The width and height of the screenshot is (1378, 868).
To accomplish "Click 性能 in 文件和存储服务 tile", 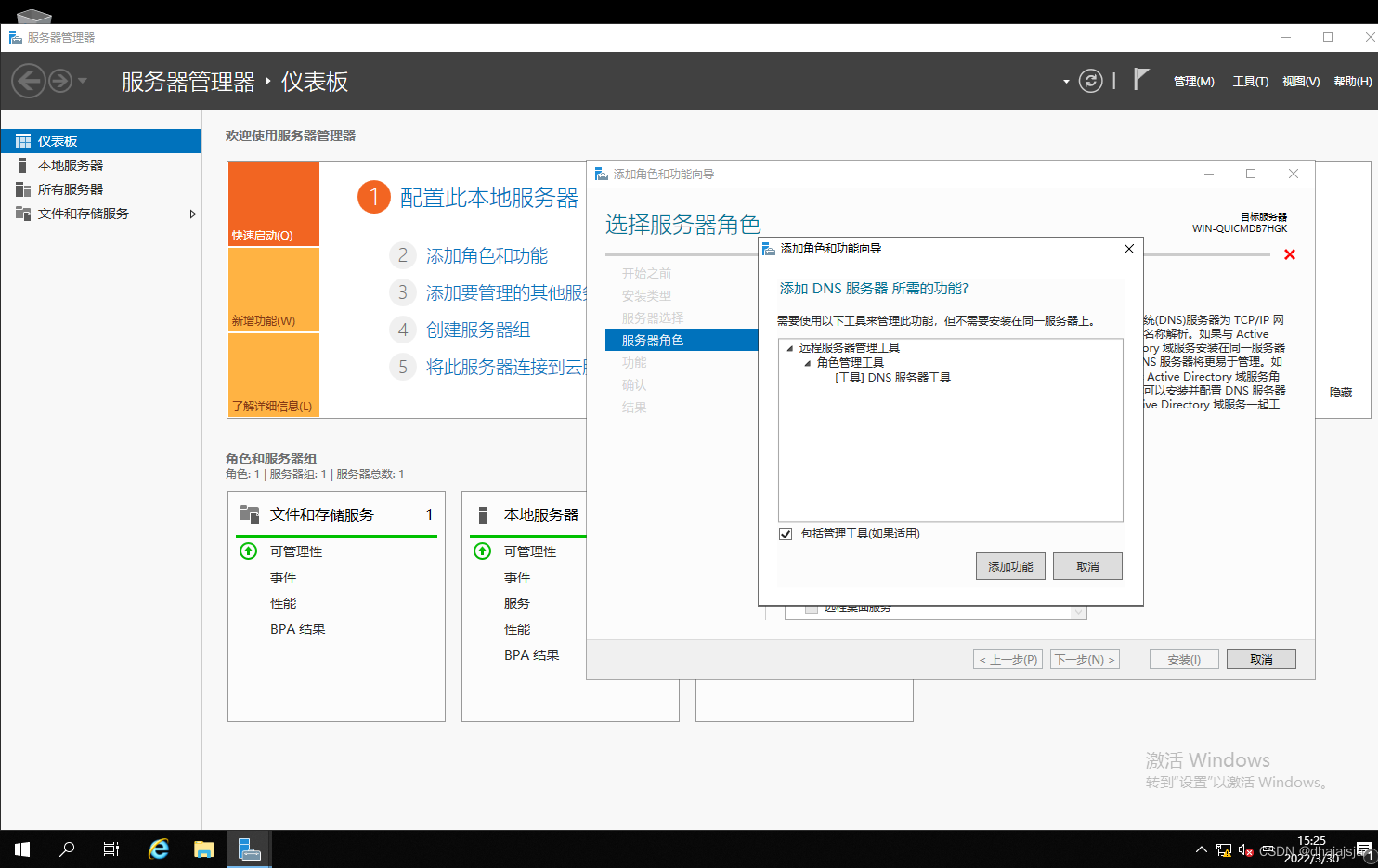I will (283, 603).
